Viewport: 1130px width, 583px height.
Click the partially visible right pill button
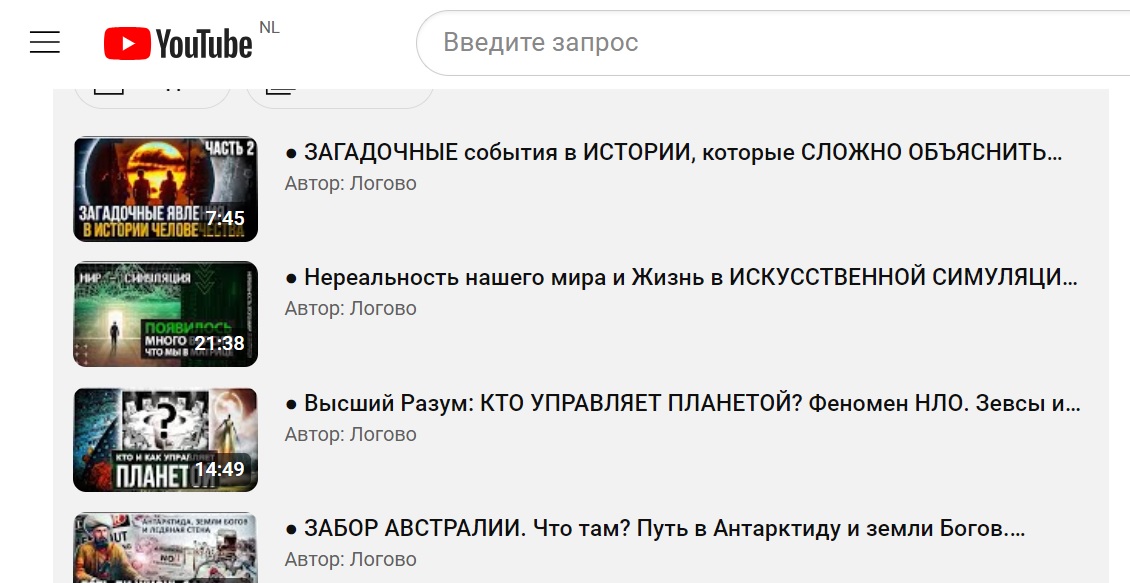coord(340,95)
